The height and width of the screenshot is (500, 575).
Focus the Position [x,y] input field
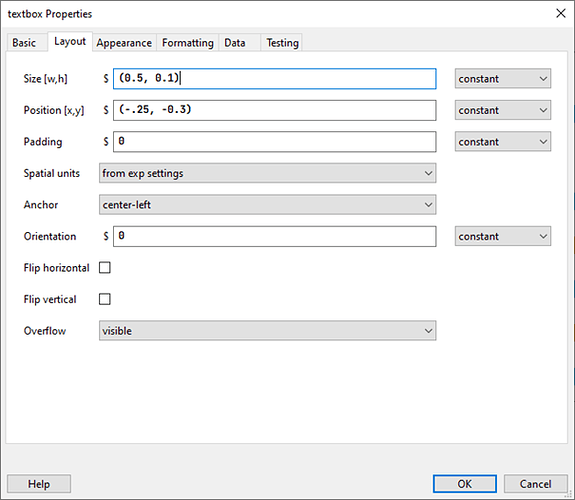pos(274,110)
